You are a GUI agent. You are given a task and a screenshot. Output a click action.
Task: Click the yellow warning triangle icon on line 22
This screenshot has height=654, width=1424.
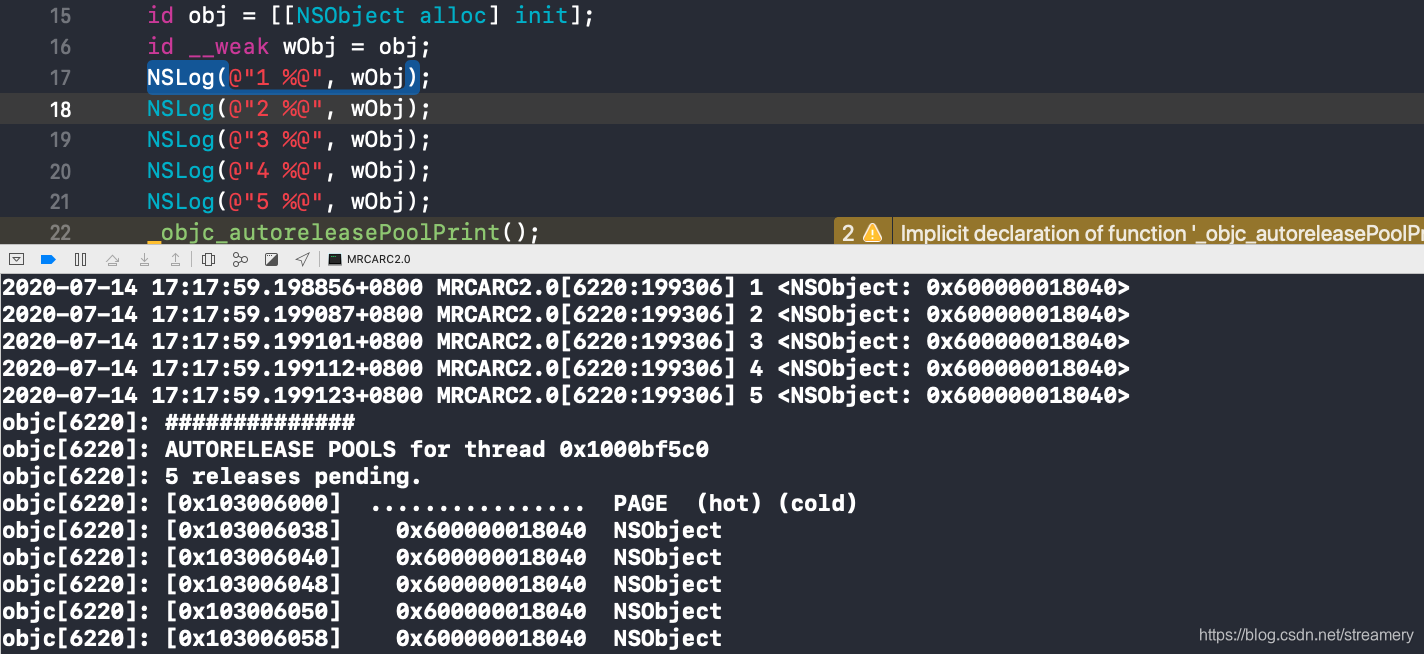[x=872, y=233]
